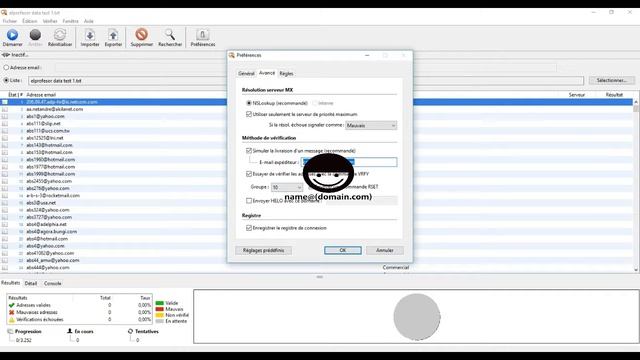The height and width of the screenshot is (360, 640).
Task: Toggle Simuler la livraison d'un message checkbox
Action: 249,151
